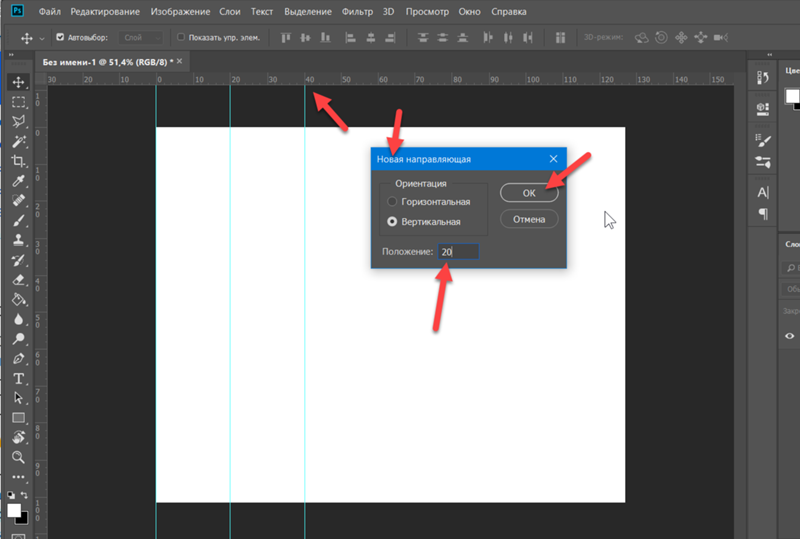Select the Горизонтальная orientation radio button
Image resolution: width=800 pixels, height=539 pixels.
[x=392, y=202]
